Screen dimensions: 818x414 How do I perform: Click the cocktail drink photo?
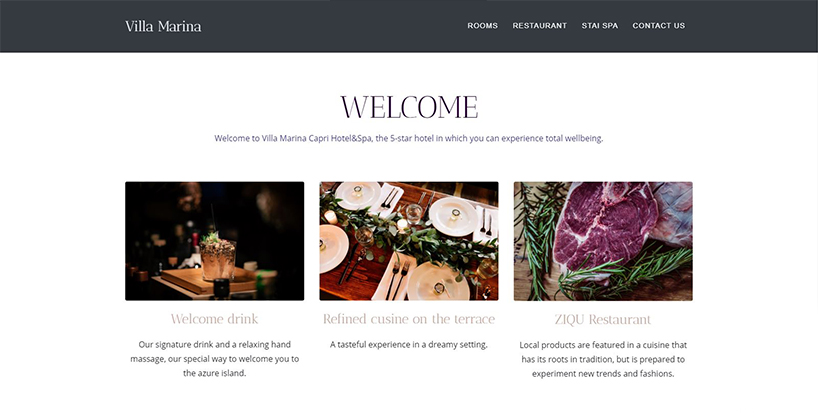pyautogui.click(x=214, y=241)
